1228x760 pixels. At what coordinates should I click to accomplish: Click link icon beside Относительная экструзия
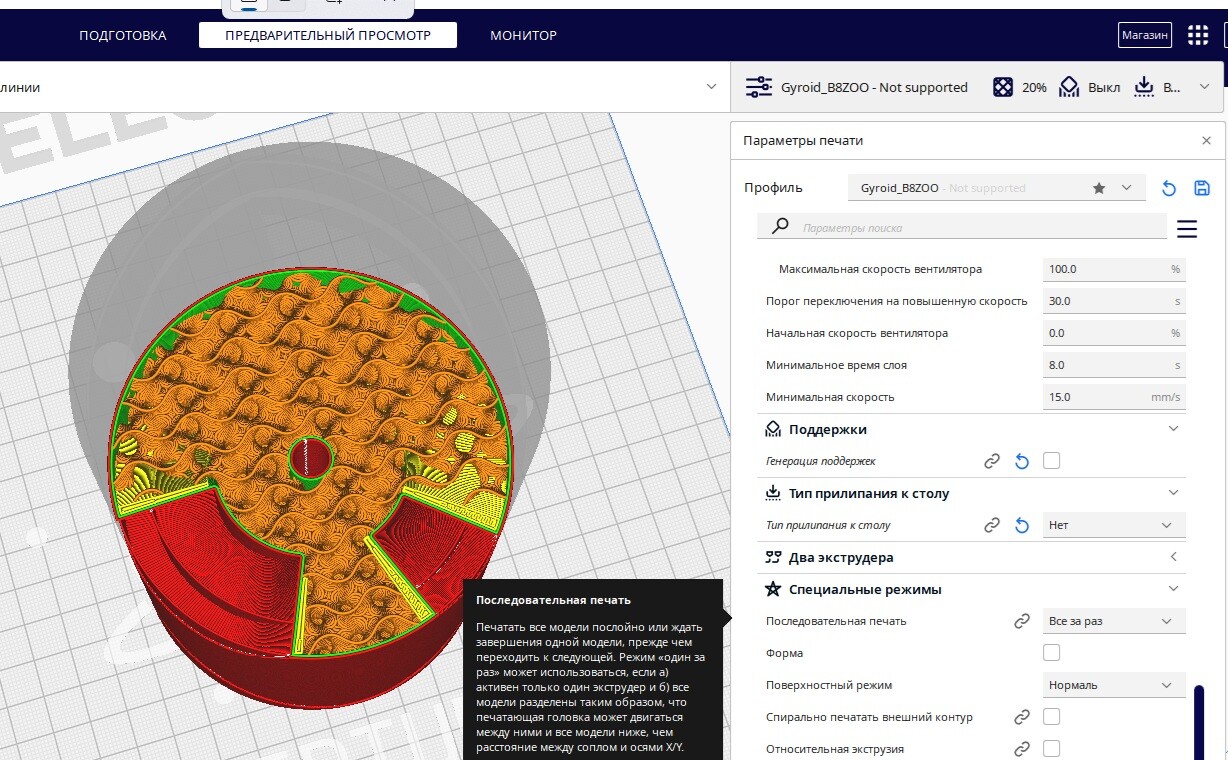1022,749
